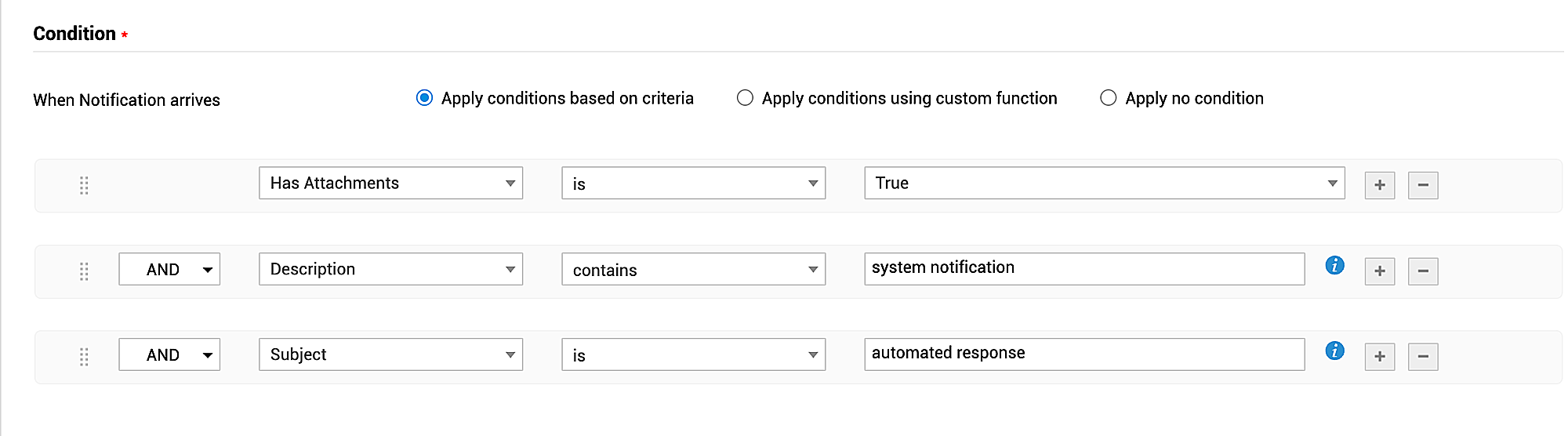Select Apply conditions using custom function
The image size is (1568, 436).
click(x=745, y=98)
